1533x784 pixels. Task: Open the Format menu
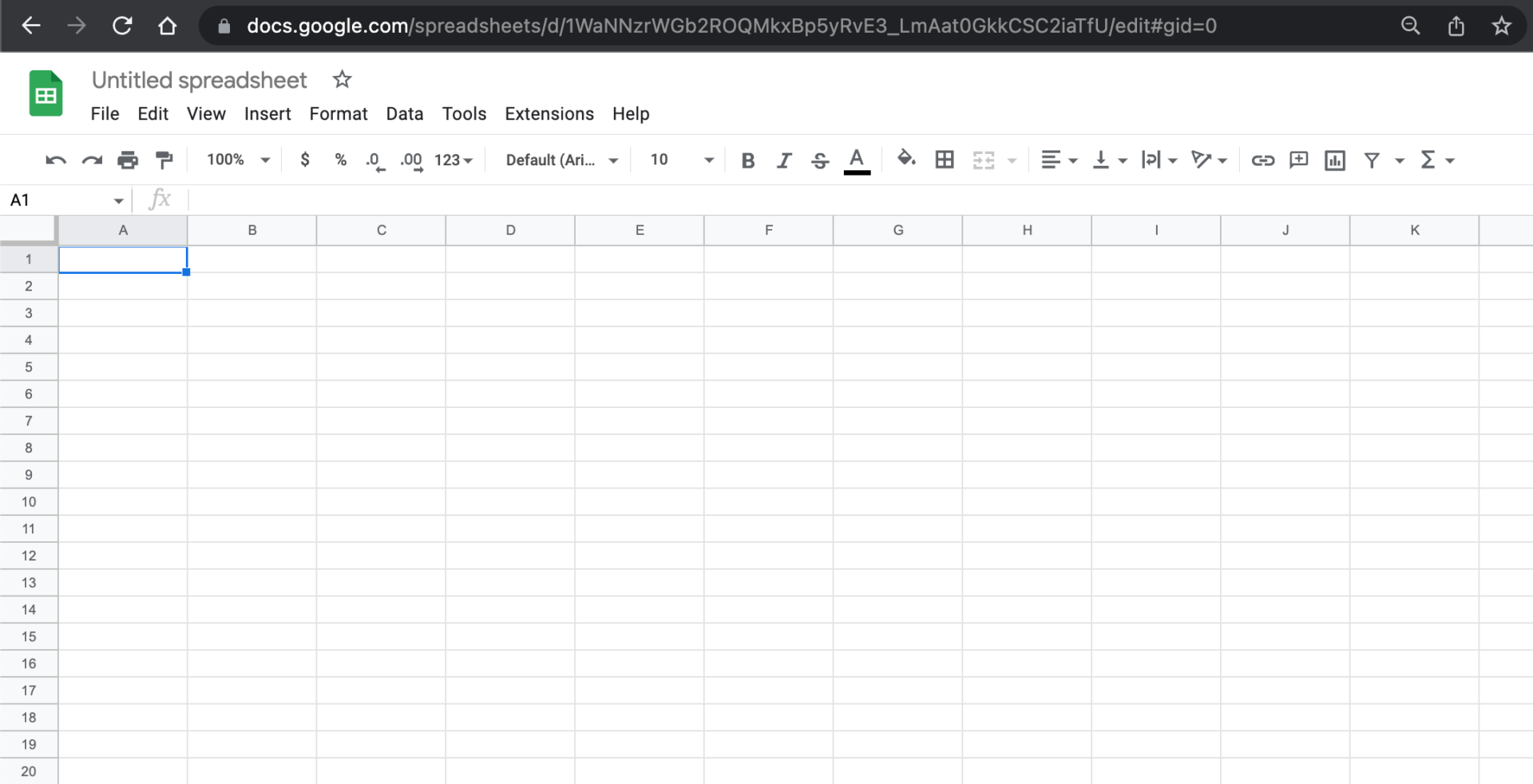pyautogui.click(x=339, y=113)
